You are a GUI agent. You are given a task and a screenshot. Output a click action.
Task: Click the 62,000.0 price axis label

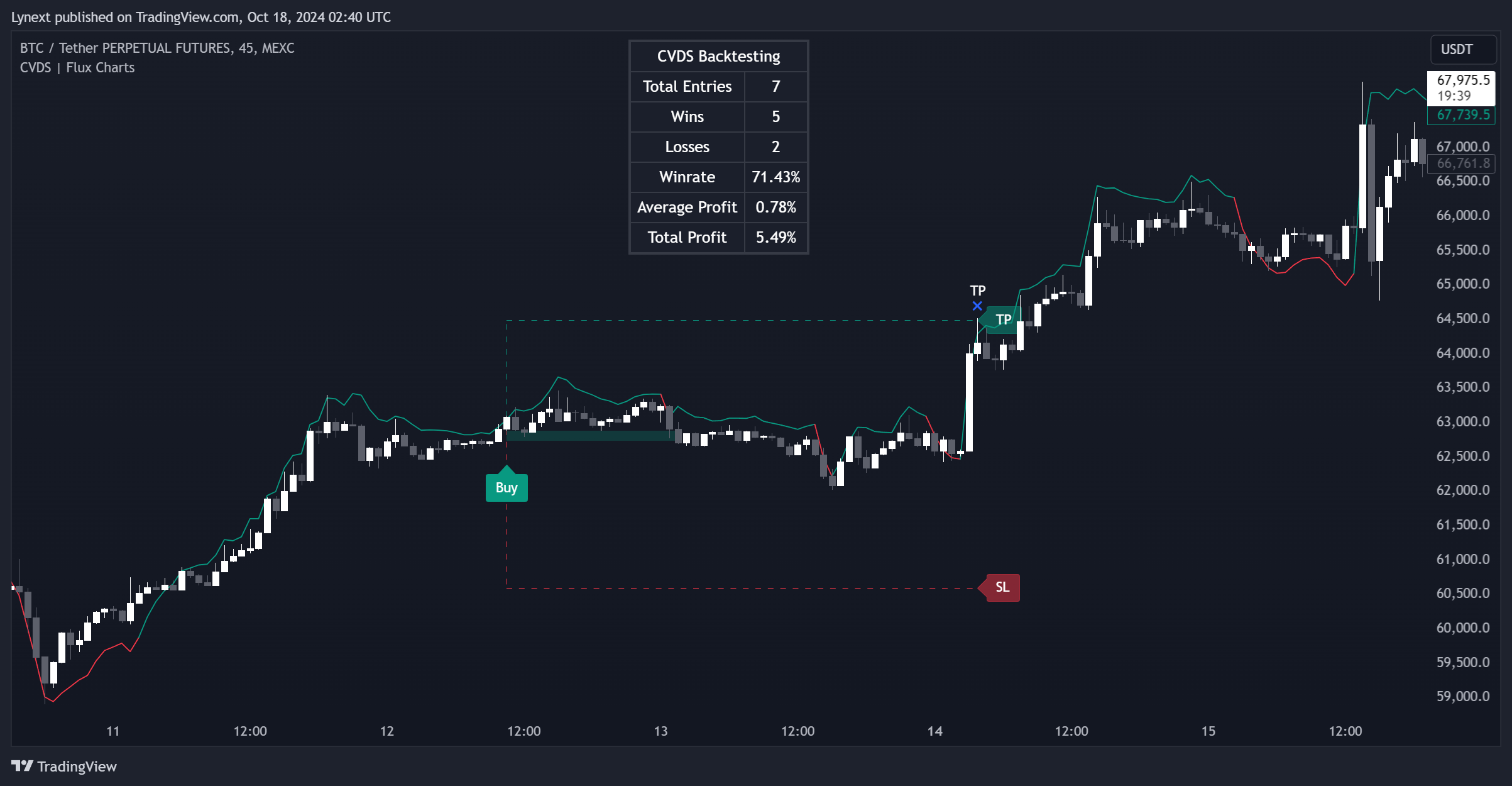click(1463, 490)
